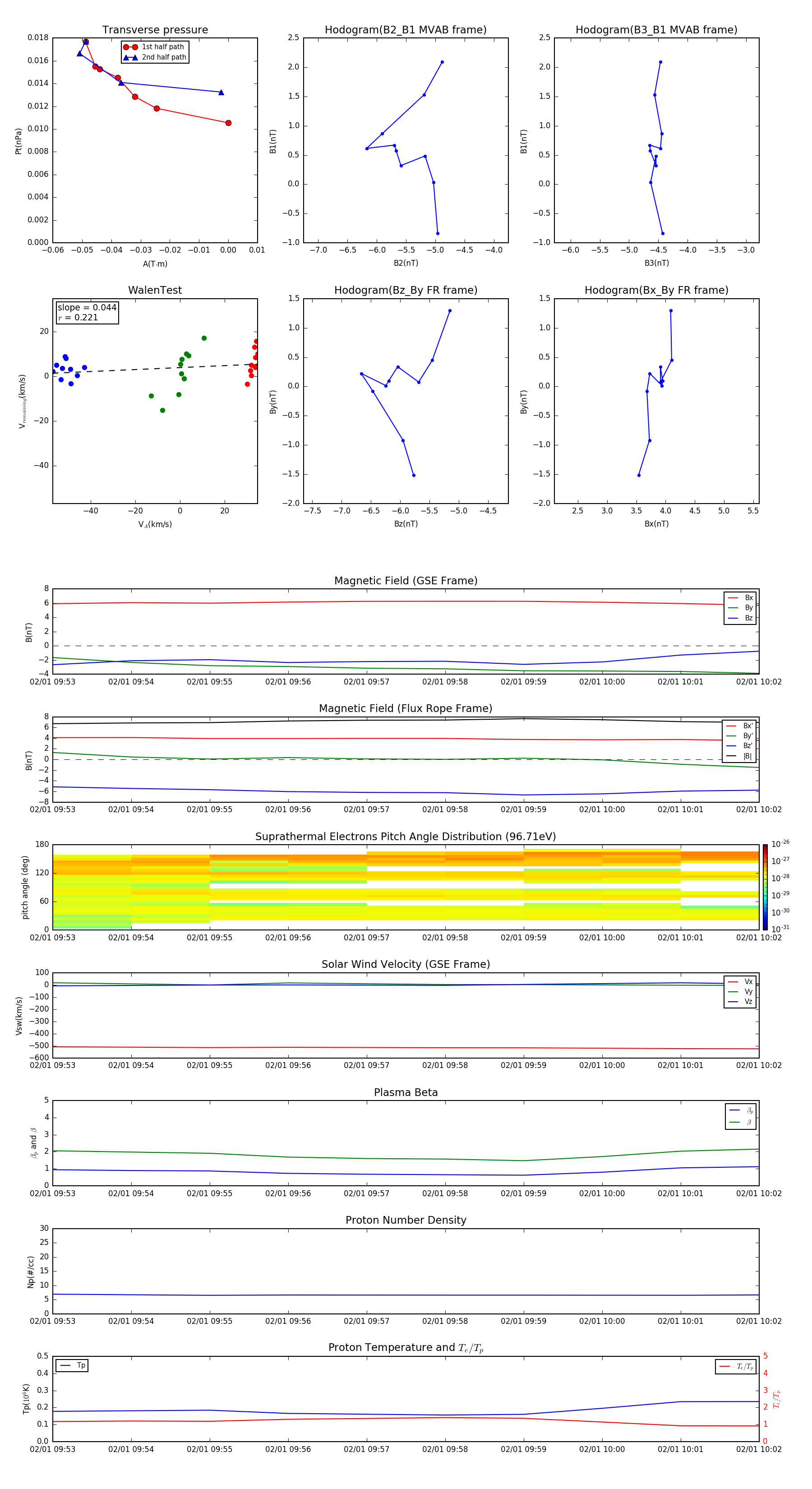This screenshot has width=812, height=1489.
Task: Click the "Bx(nT)" x-axis label
Action: point(656,524)
